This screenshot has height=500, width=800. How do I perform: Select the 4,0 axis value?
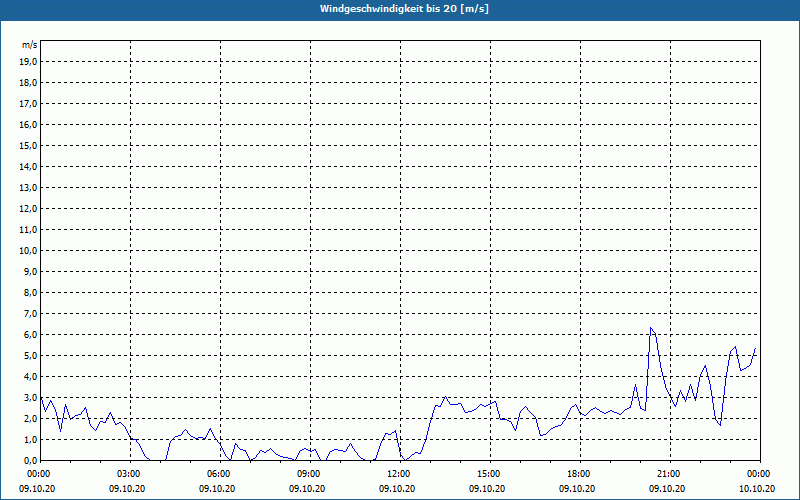point(30,377)
